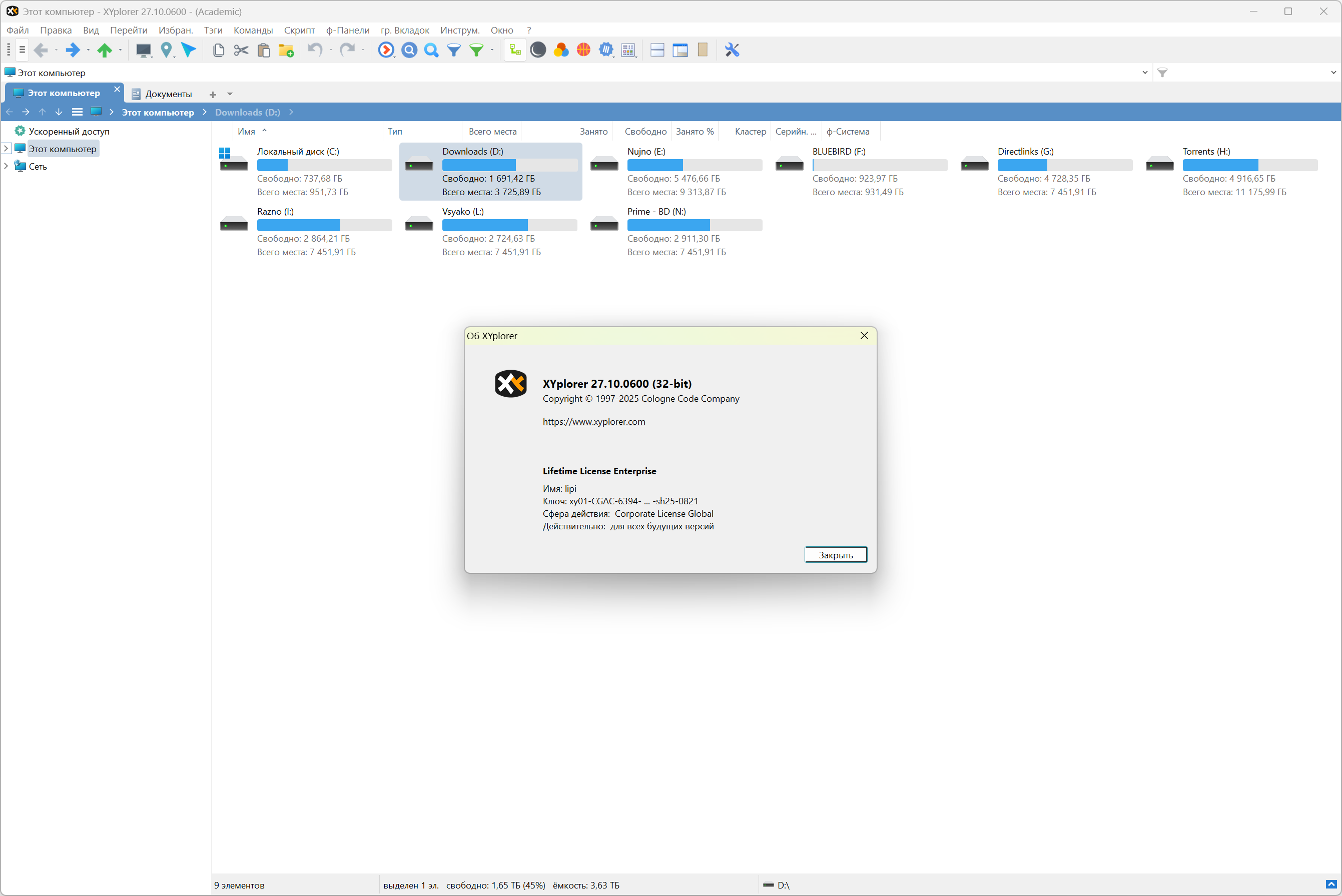Open chevron after 'Downloads (D:)' breadcrumb
Image resolution: width=1342 pixels, height=896 pixels.
[291, 112]
